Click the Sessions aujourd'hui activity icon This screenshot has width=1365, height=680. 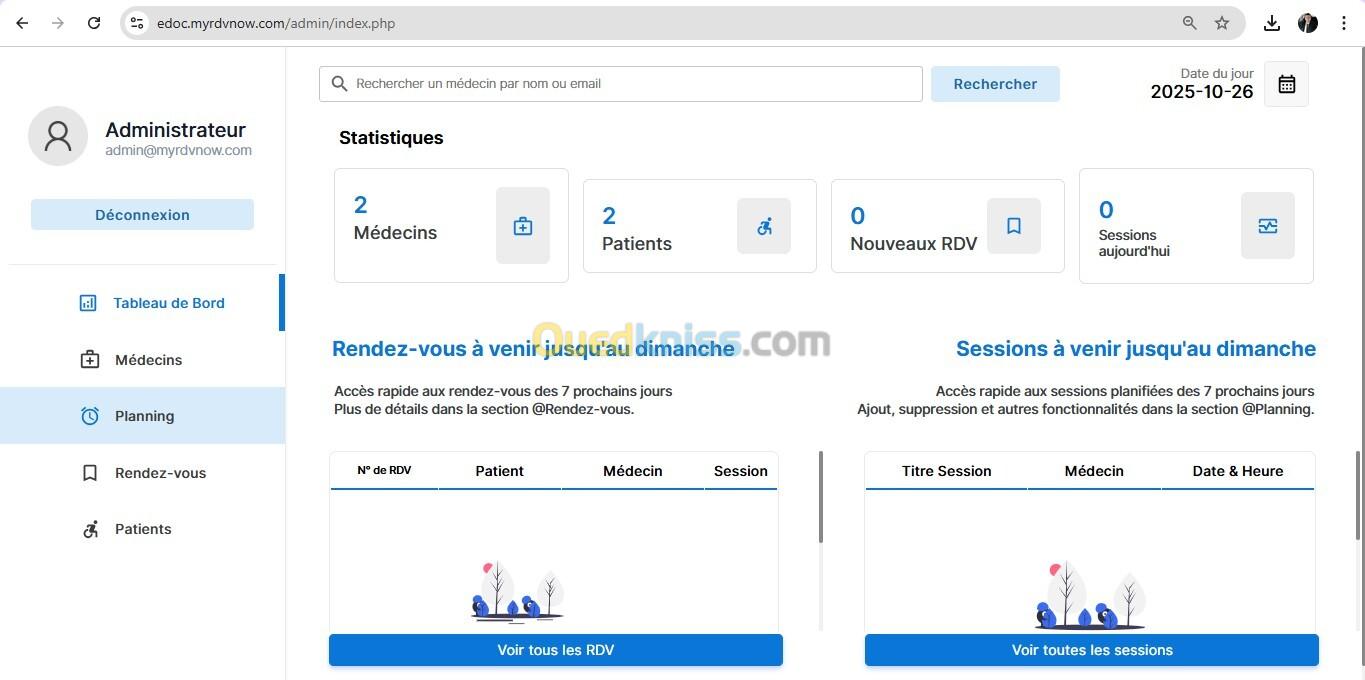(x=1267, y=226)
